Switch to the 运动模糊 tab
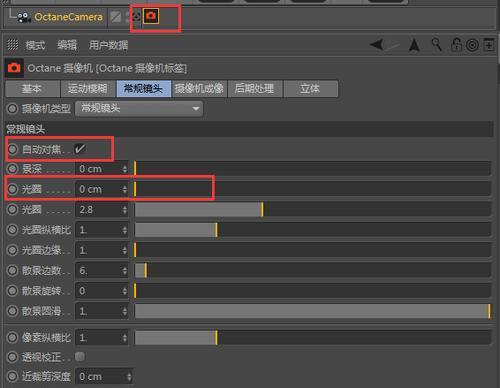 tap(88, 89)
